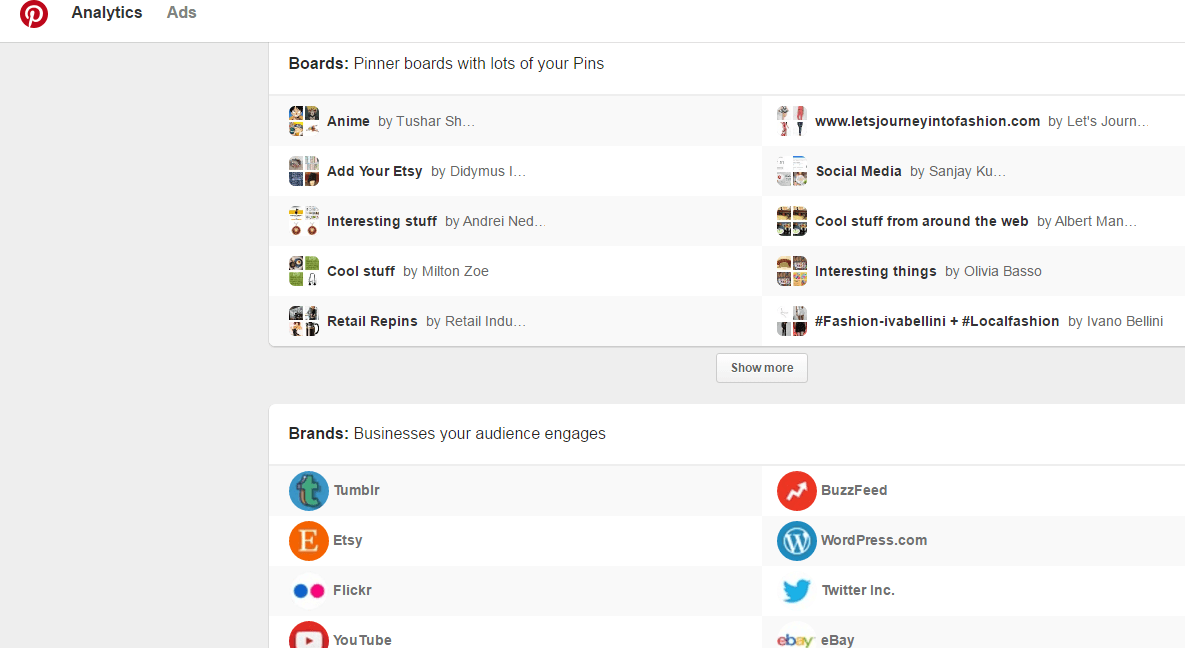
Task: Expand boards list with Show more
Action: [762, 368]
